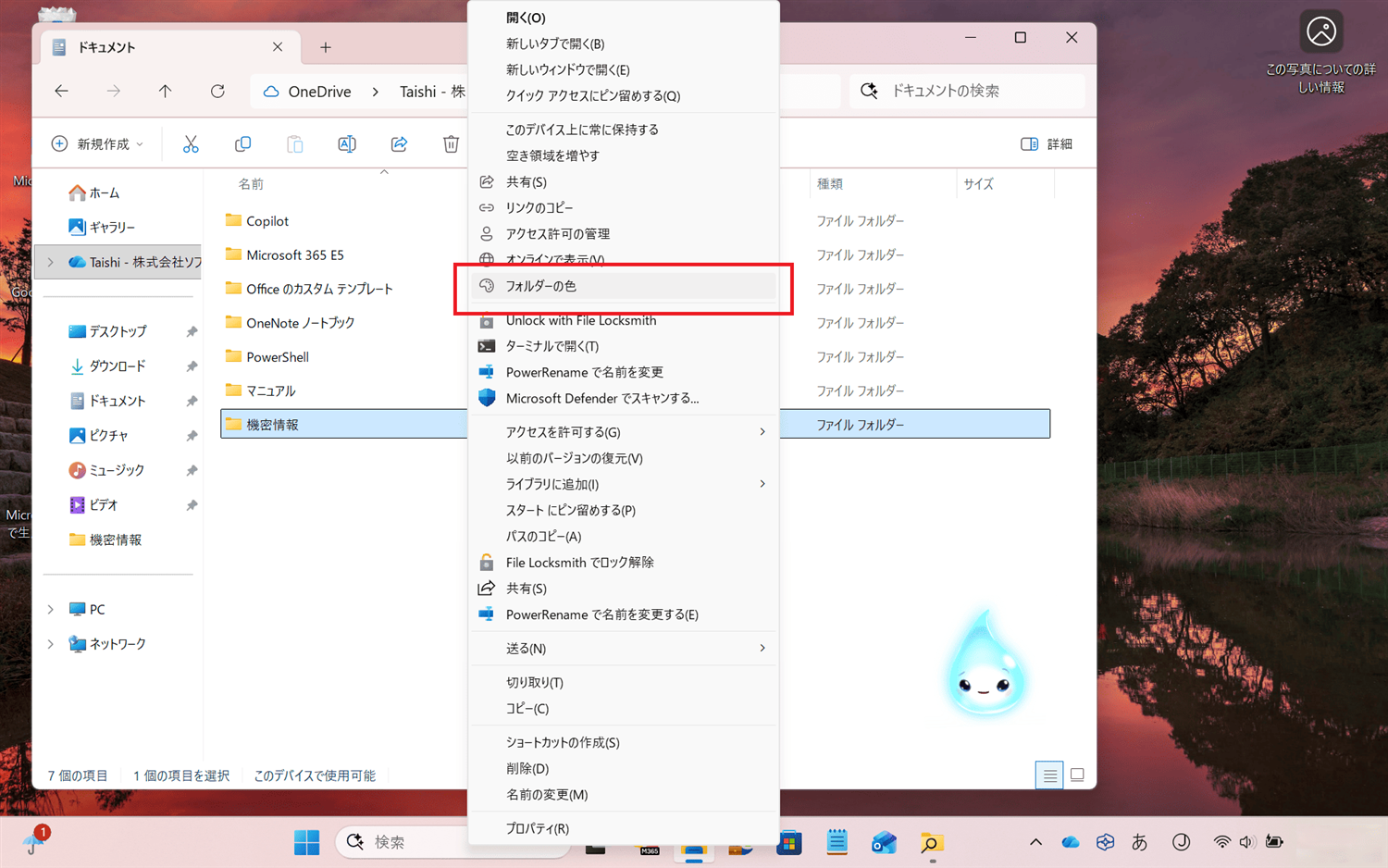Click the IME あ input indicator
Screen dimensions: 1388x868
[x=1139, y=842]
